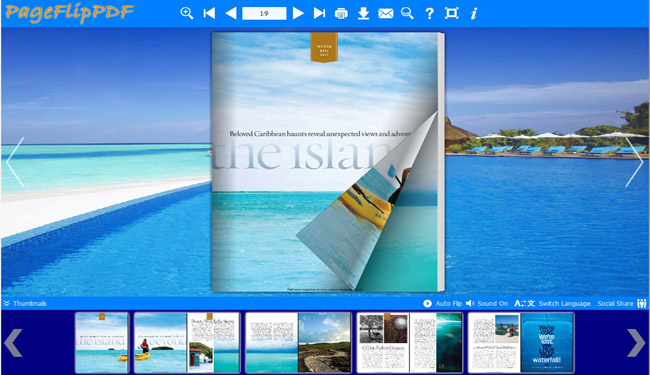Click the page number field 1/9
The height and width of the screenshot is (375, 650).
[x=264, y=13]
